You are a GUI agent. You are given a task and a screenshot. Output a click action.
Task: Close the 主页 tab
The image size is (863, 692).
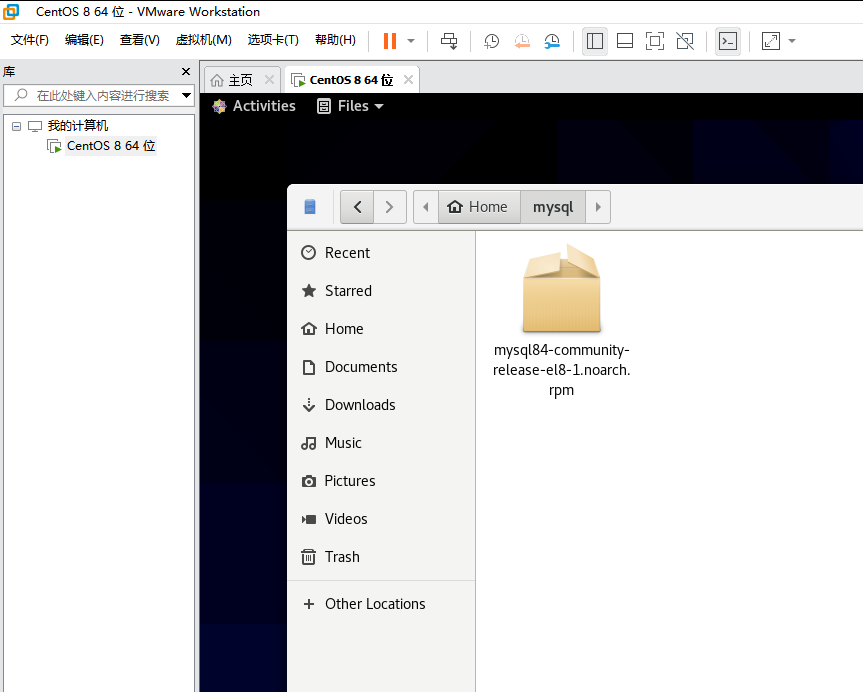coord(269,80)
